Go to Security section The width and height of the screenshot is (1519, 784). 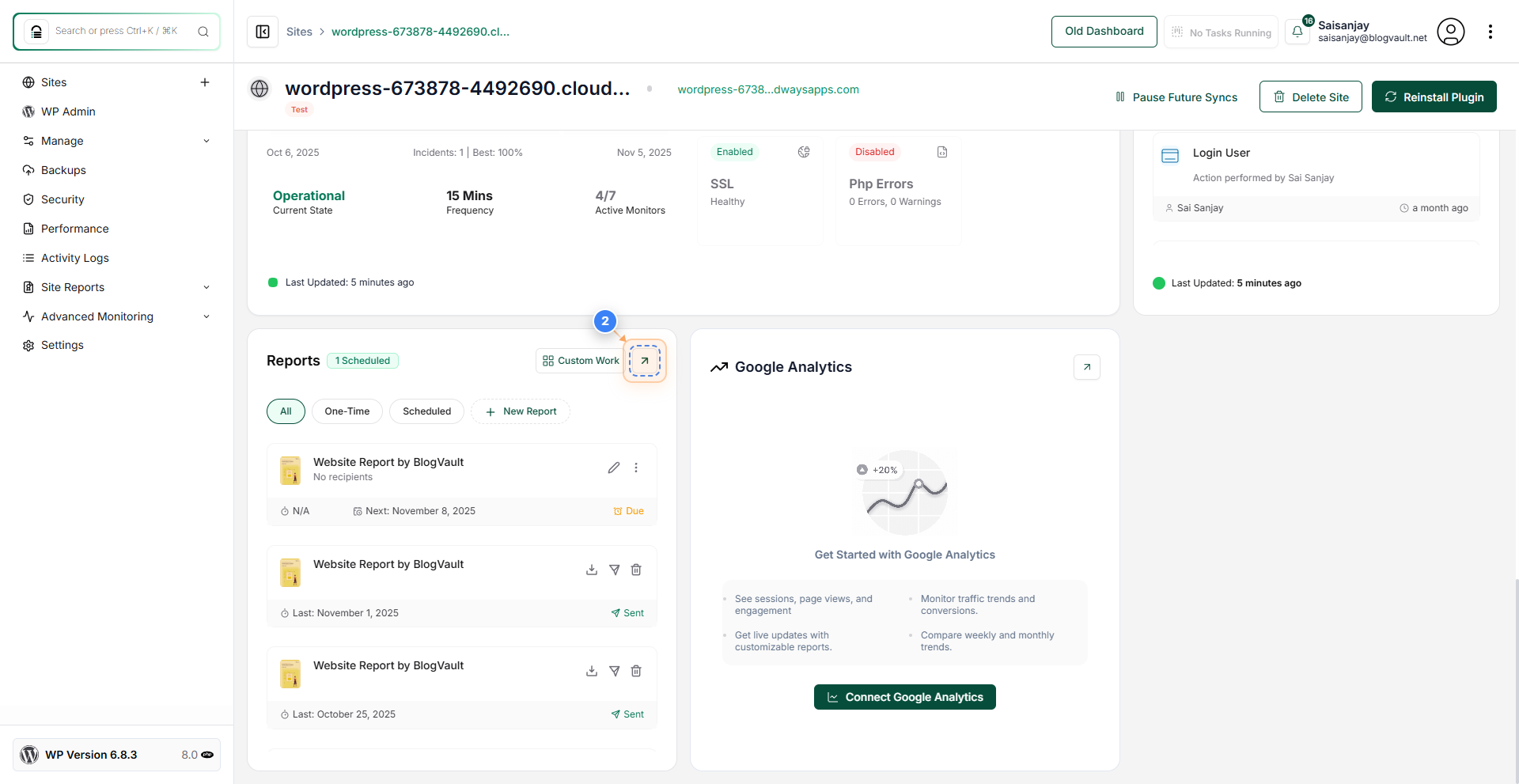(x=63, y=199)
